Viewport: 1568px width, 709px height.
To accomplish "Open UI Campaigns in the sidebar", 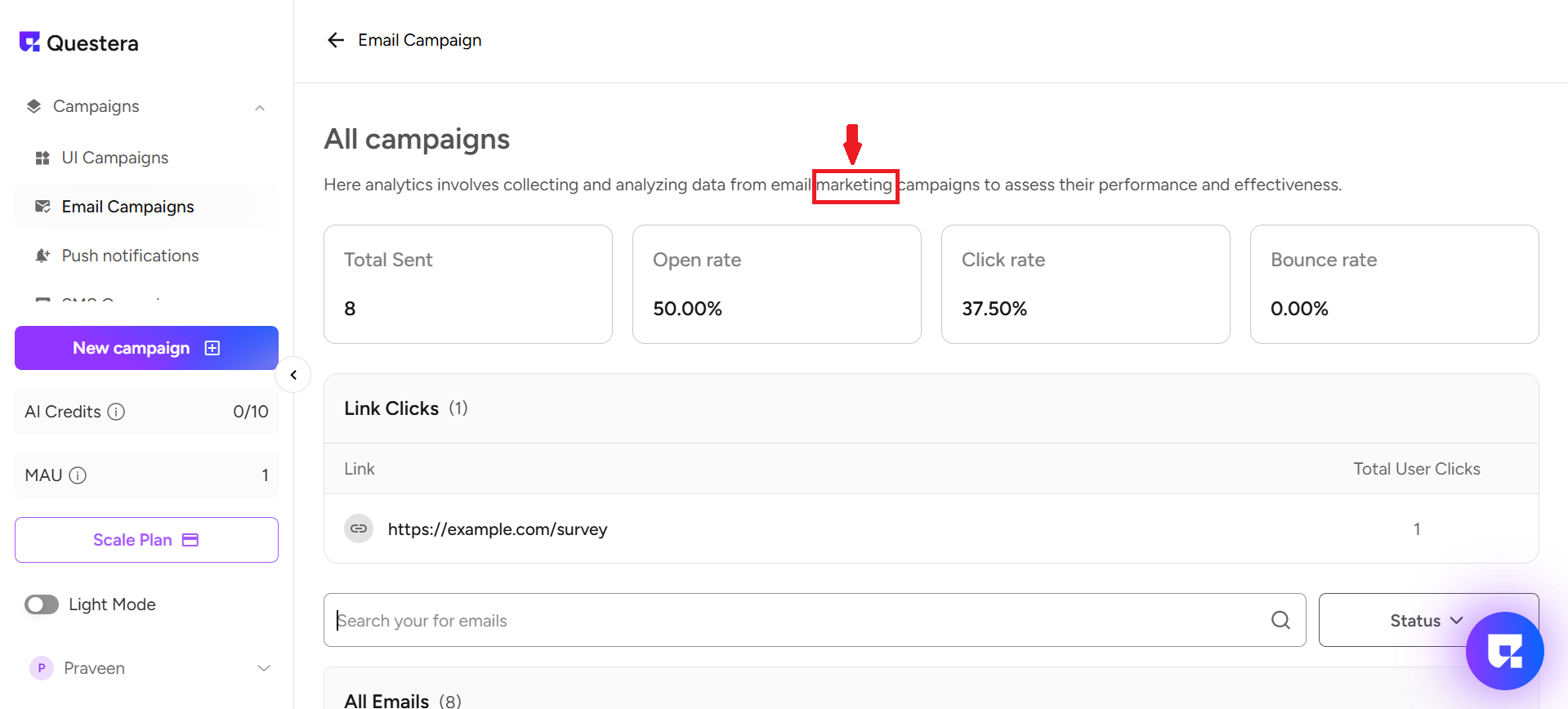I will [x=114, y=158].
